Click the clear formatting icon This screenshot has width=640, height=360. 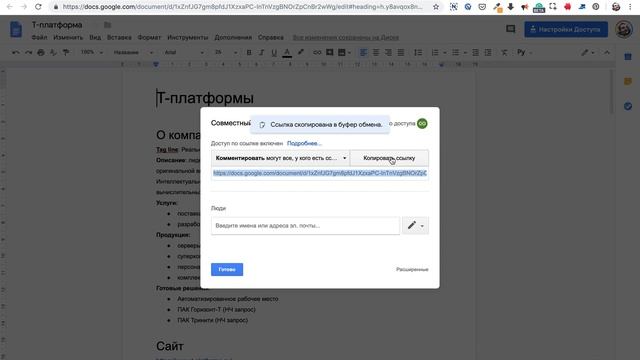504,52
